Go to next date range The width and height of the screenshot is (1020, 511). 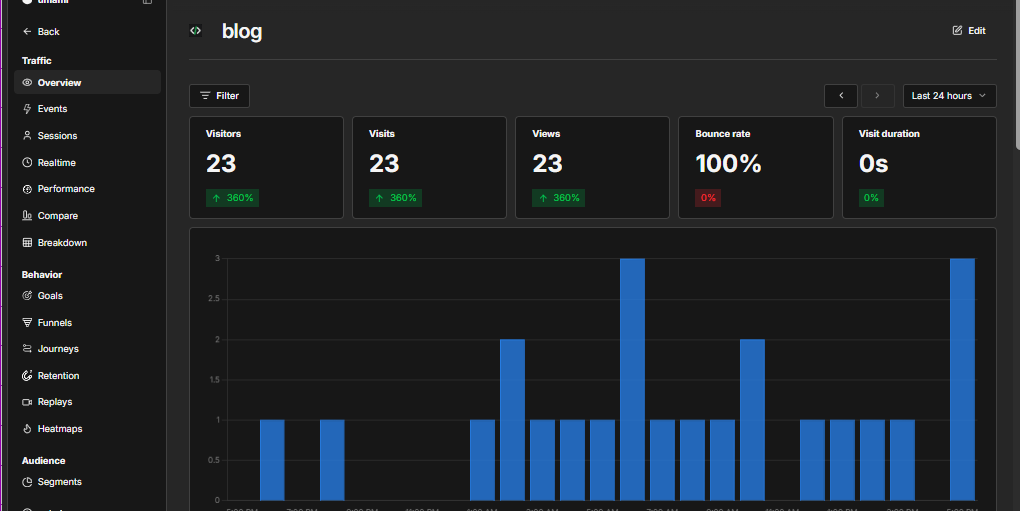click(878, 96)
